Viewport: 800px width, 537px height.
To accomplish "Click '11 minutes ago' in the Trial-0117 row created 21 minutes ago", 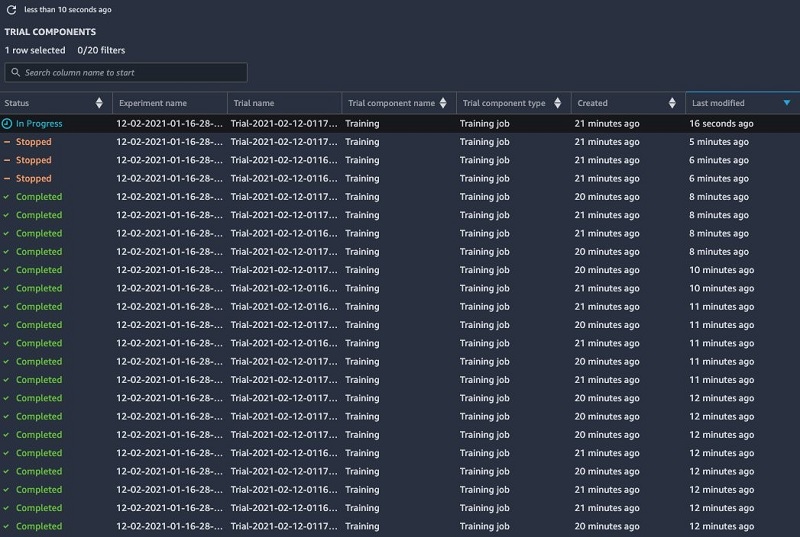I will point(721,380).
